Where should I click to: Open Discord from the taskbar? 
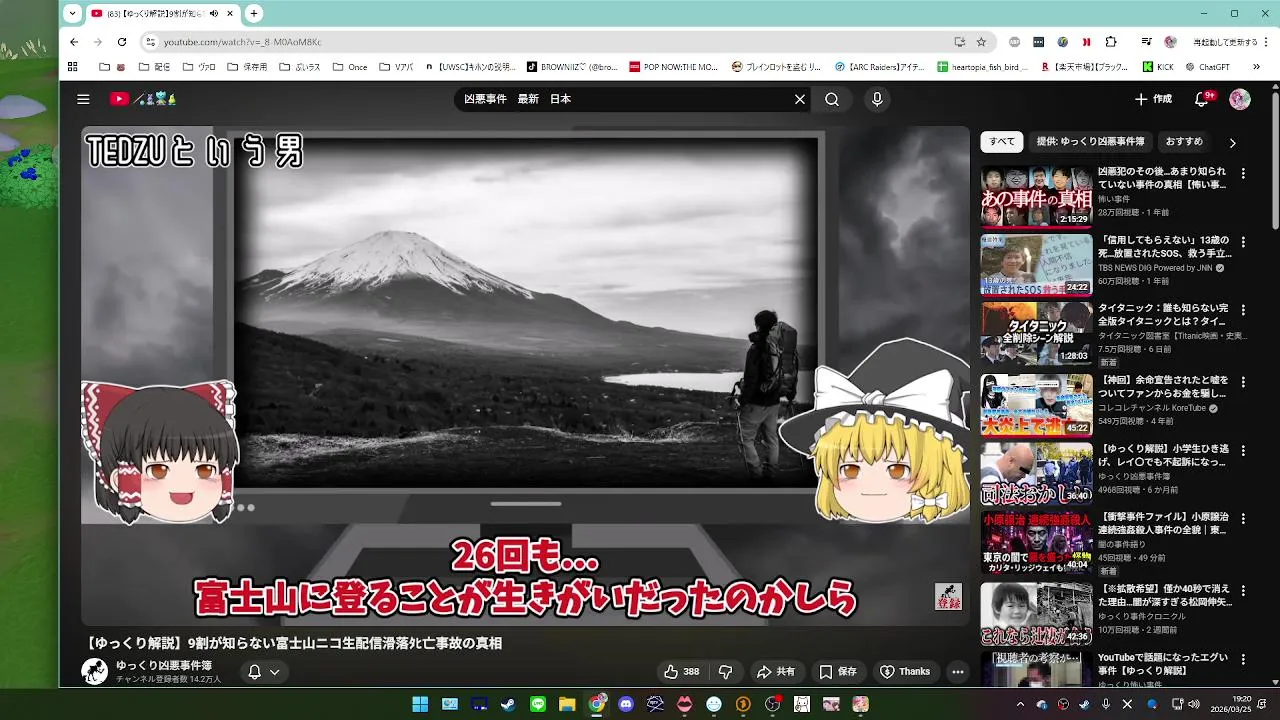tap(626, 704)
